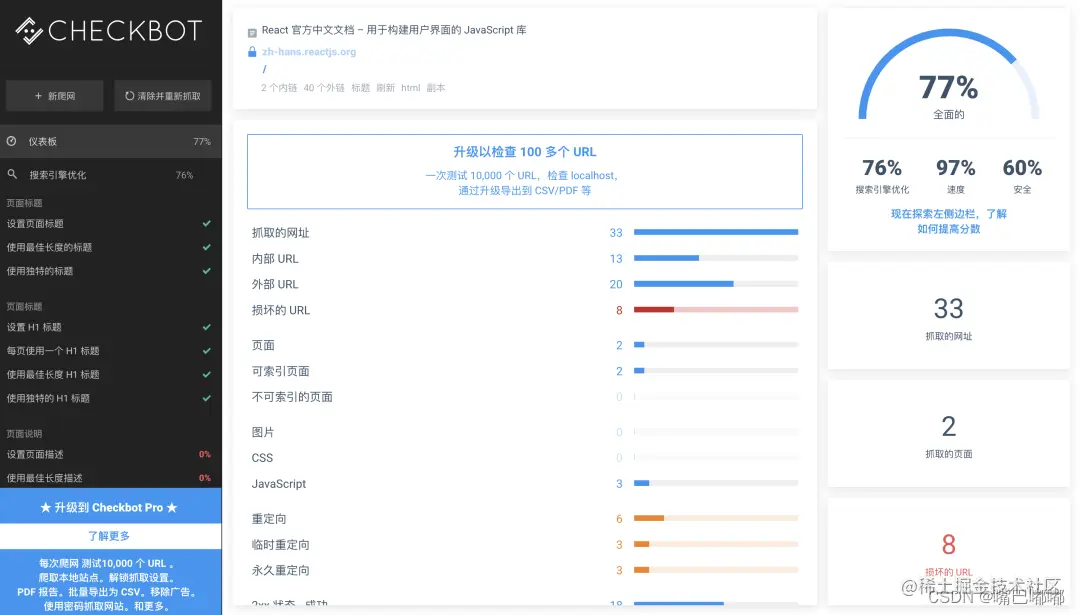Click the 抓取的网址 progress bar
The width and height of the screenshot is (1080, 615).
(715, 232)
